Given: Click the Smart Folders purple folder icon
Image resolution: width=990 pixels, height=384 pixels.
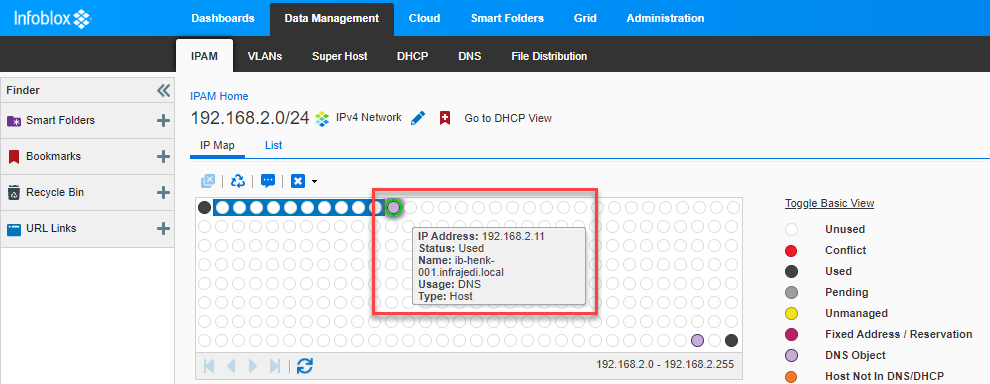Looking at the screenshot, I should pos(14,121).
